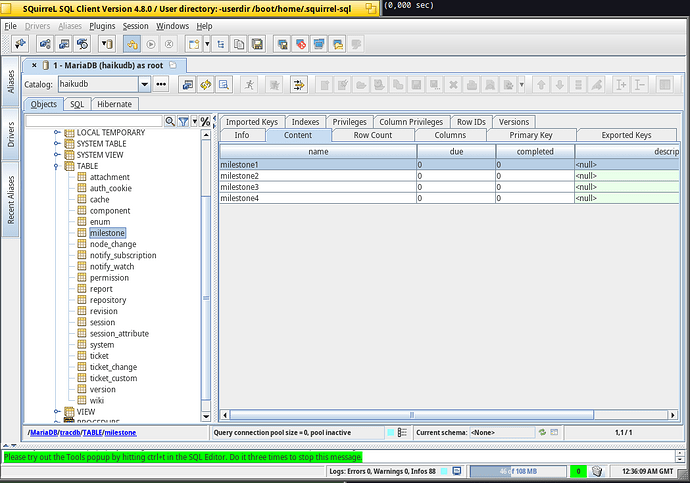Open the Imported Keys tab
Image resolution: width=690 pixels, height=483 pixels.
252,122
